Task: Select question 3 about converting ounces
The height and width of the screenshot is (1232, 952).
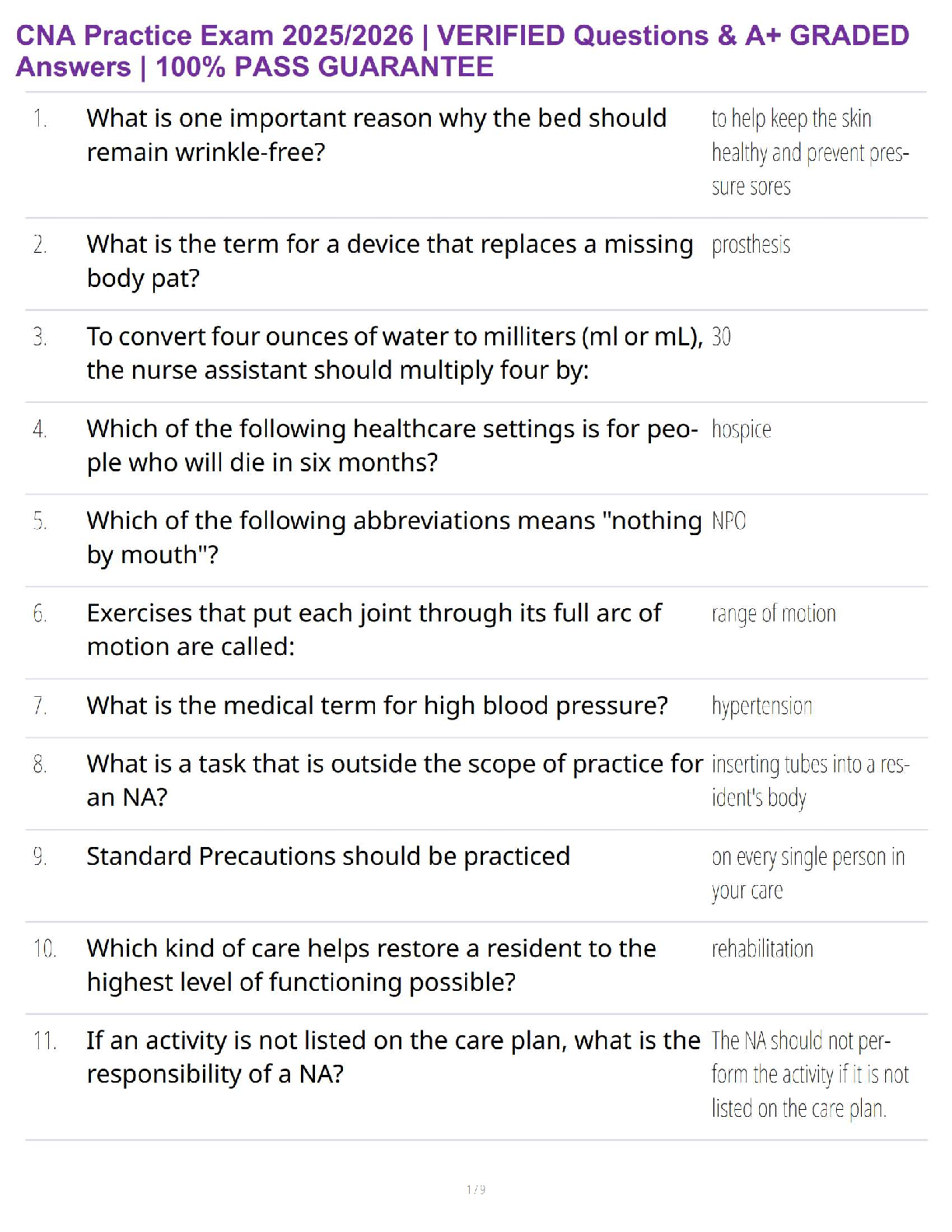Action: click(394, 353)
